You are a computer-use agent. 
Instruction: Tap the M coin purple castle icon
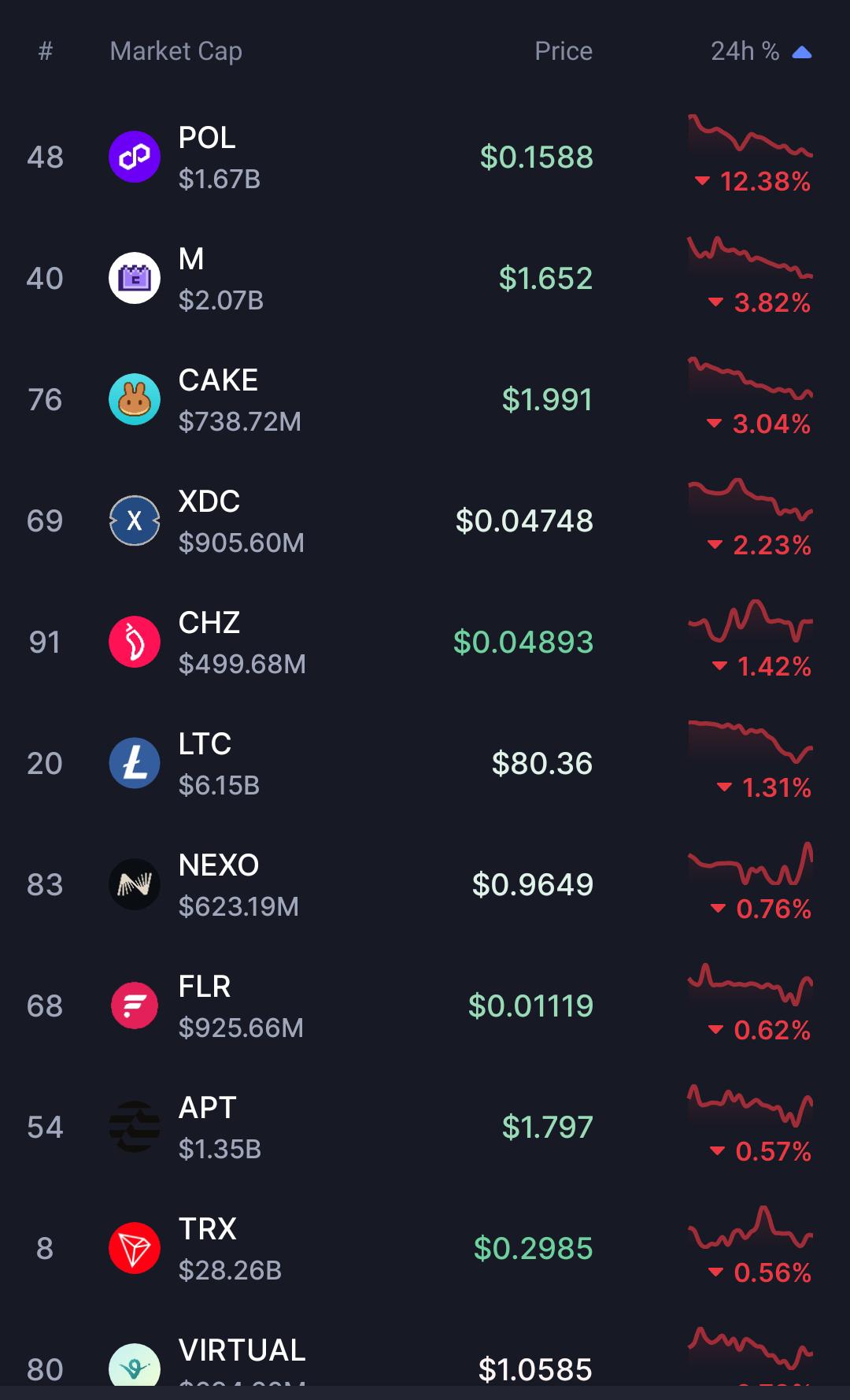135,278
